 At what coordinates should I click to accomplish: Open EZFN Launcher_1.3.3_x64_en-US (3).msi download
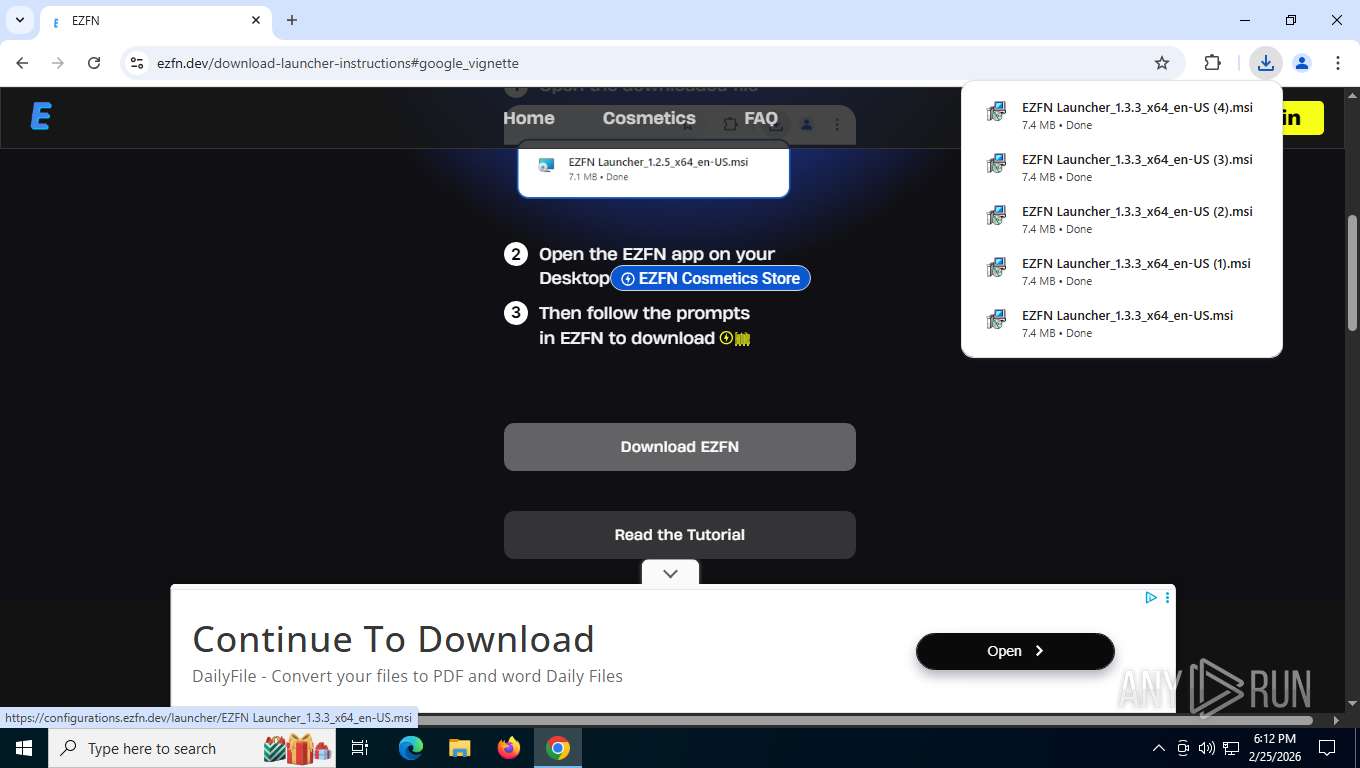(1122, 167)
